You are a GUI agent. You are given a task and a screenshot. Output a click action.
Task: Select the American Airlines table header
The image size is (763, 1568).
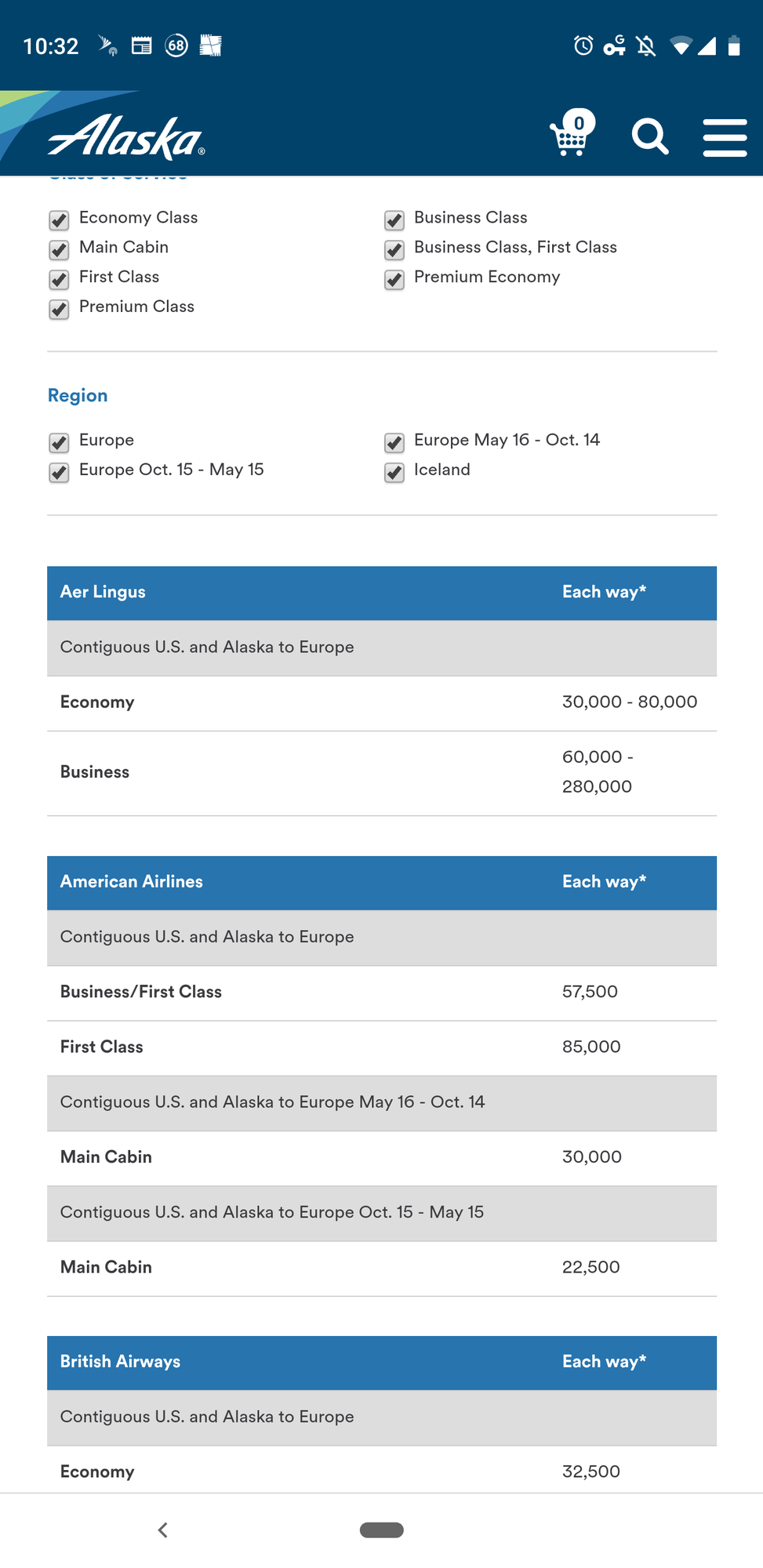pyautogui.click(x=382, y=883)
